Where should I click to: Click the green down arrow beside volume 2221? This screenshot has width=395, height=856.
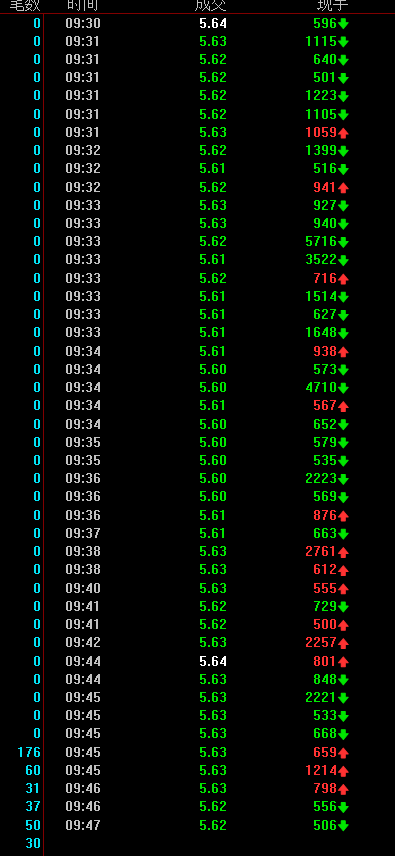click(x=343, y=698)
